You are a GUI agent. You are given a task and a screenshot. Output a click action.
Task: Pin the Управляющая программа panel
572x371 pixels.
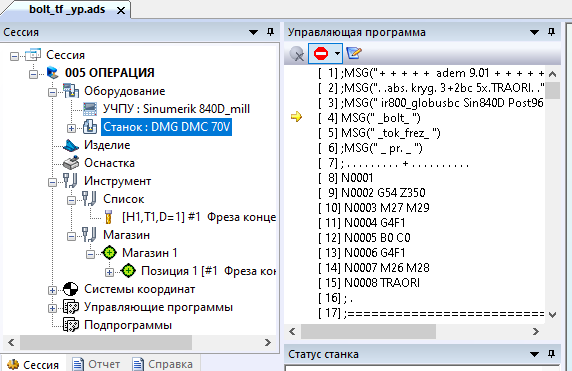[x=552, y=32]
